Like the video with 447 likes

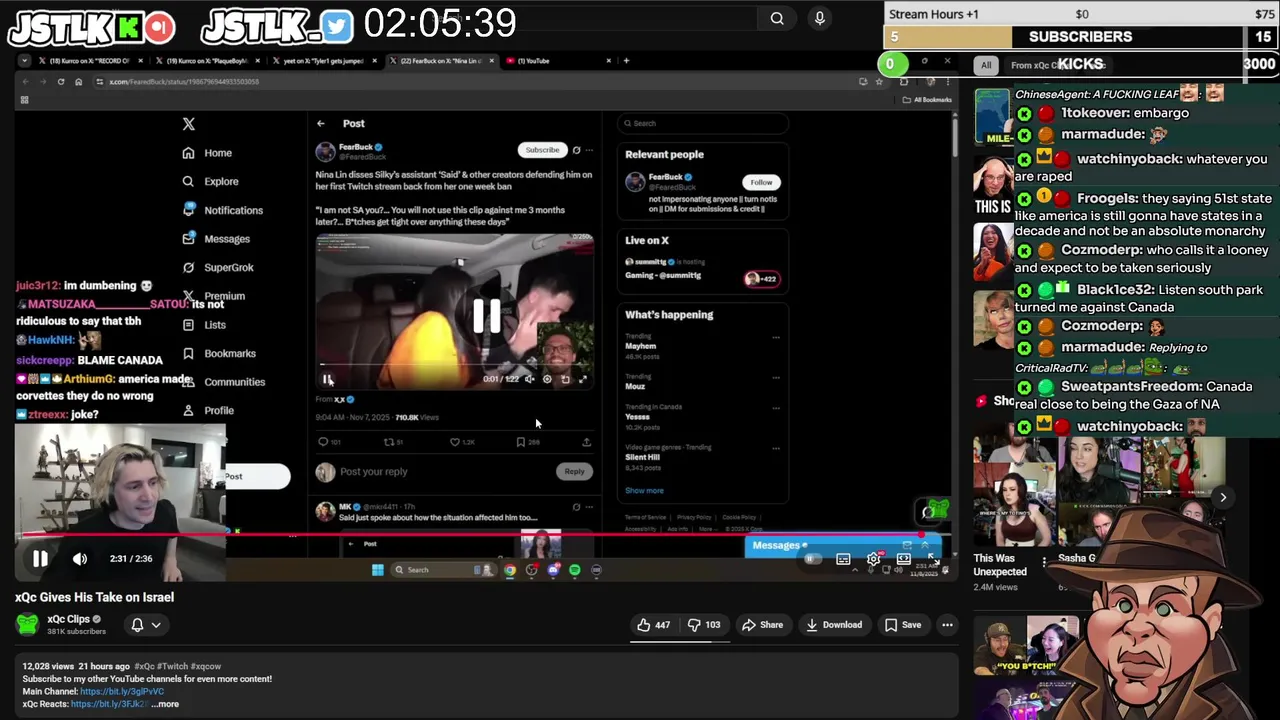click(654, 625)
